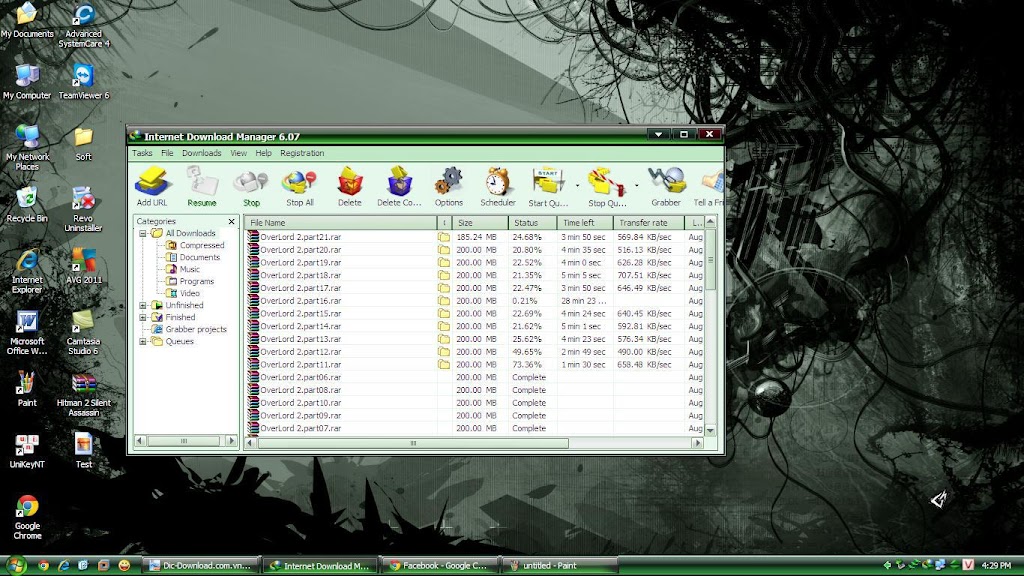Close the Categories panel
This screenshot has width=1024, height=576.
click(232, 221)
